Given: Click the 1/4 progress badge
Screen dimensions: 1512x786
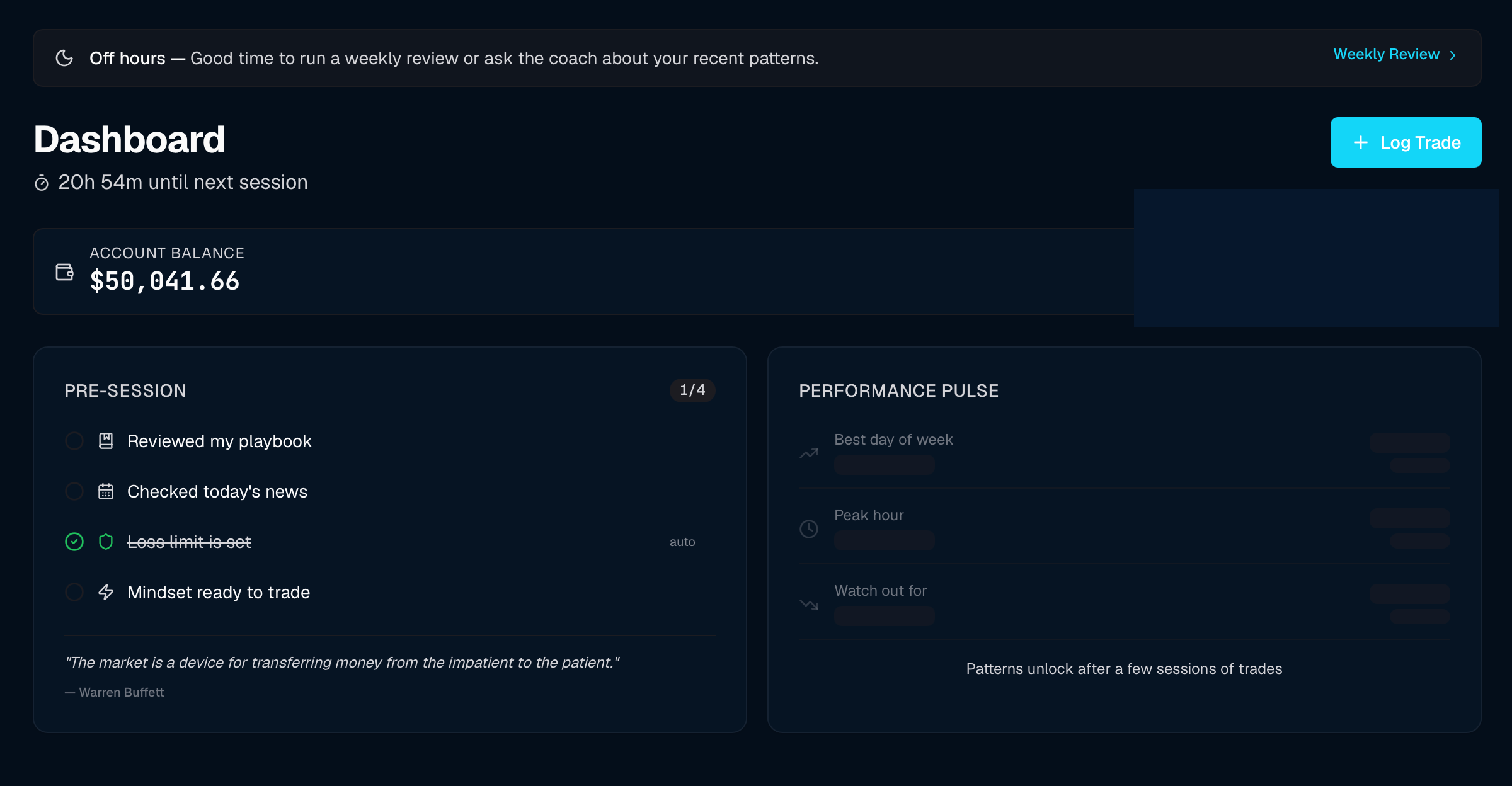Looking at the screenshot, I should [692, 390].
